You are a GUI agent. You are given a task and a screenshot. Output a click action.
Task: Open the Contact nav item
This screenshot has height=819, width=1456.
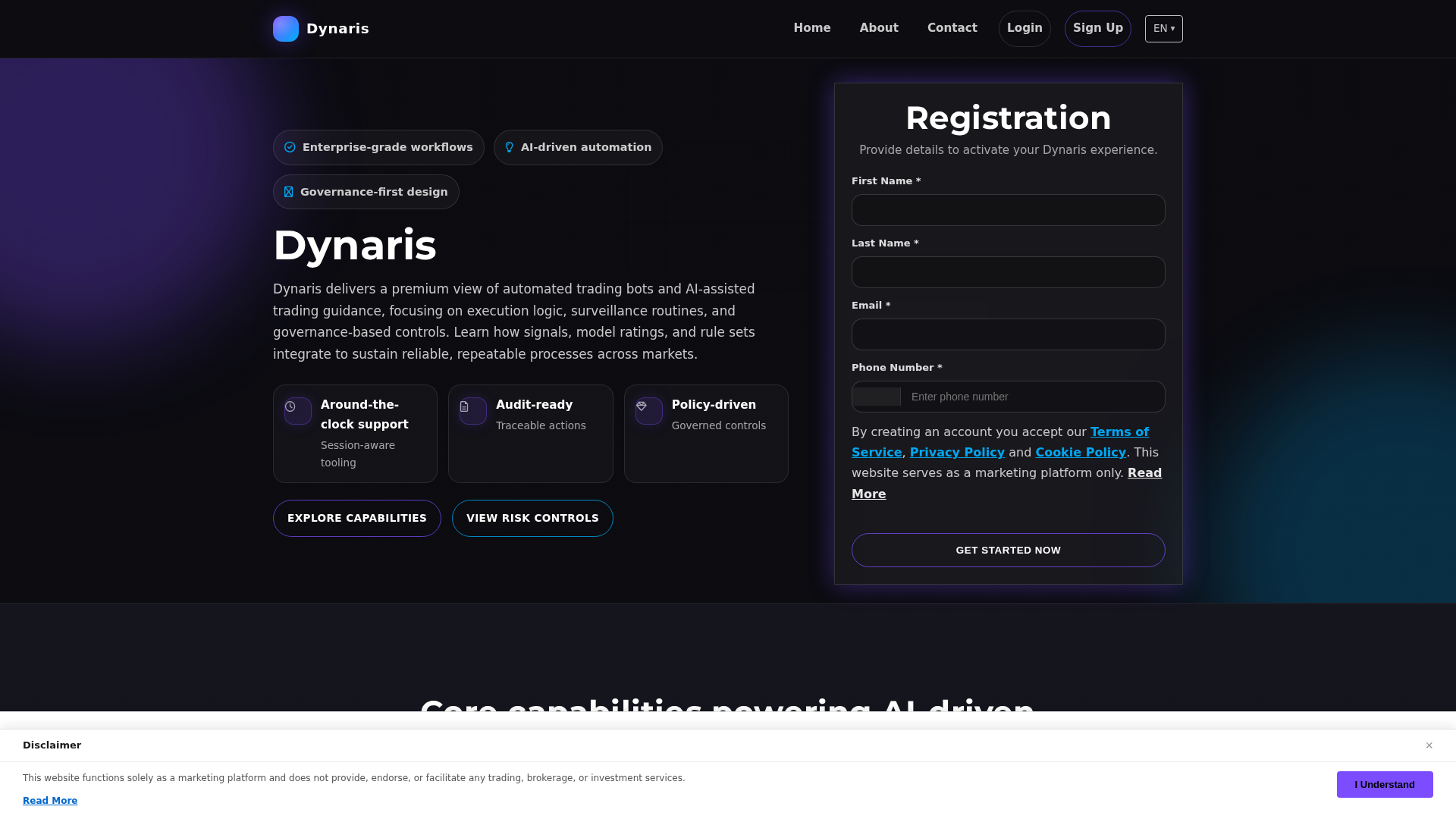(952, 28)
